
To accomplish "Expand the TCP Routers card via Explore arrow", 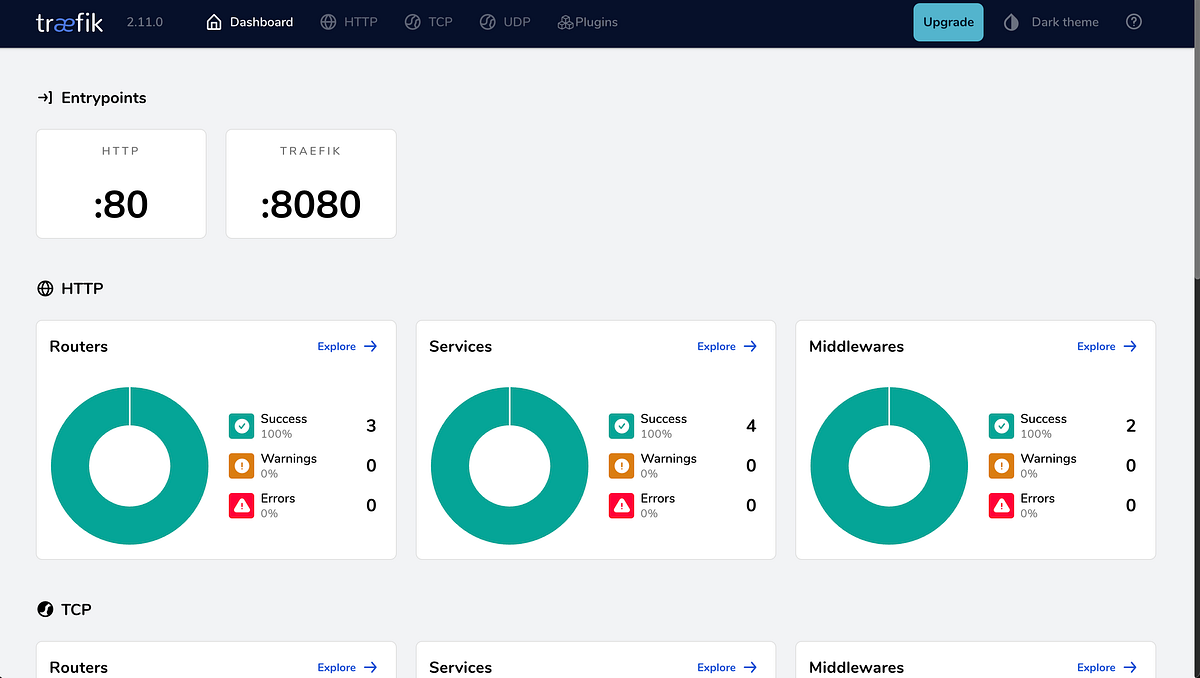I will tap(347, 667).
